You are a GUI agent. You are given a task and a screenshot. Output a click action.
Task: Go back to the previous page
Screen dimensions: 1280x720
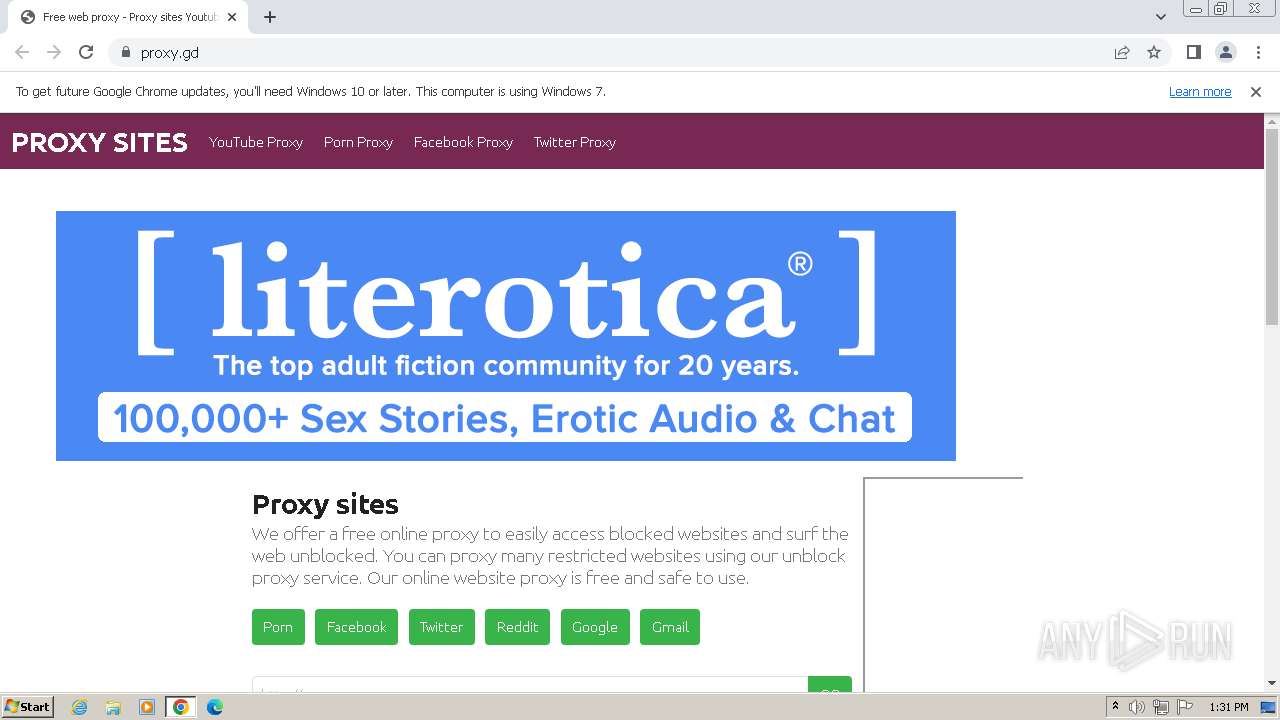22,52
